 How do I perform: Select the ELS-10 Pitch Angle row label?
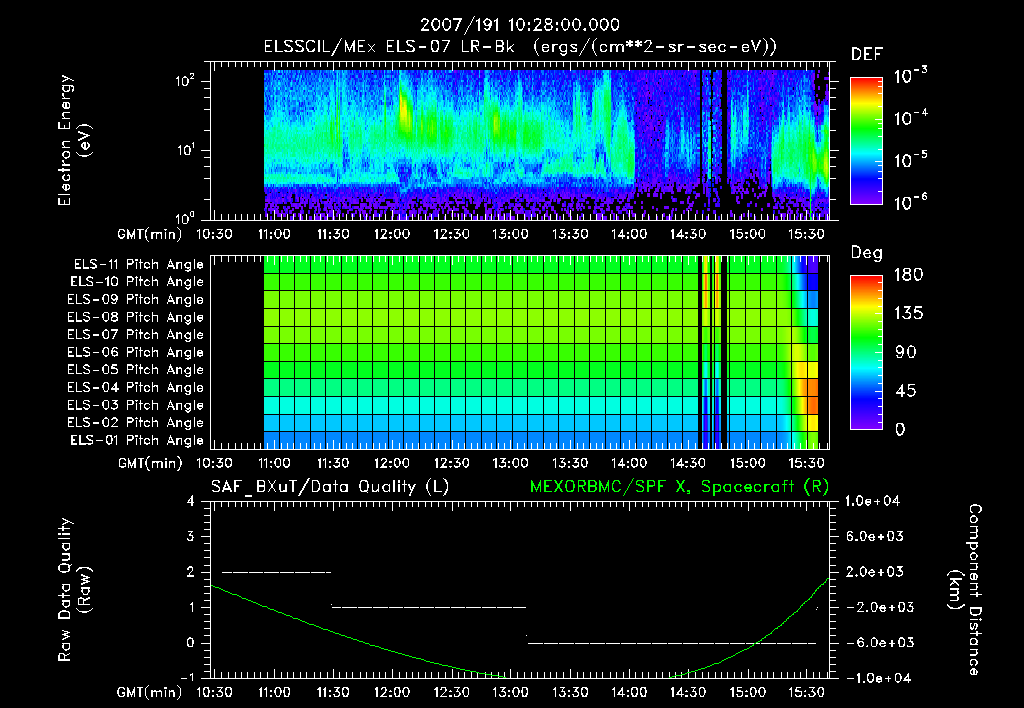[x=137, y=282]
